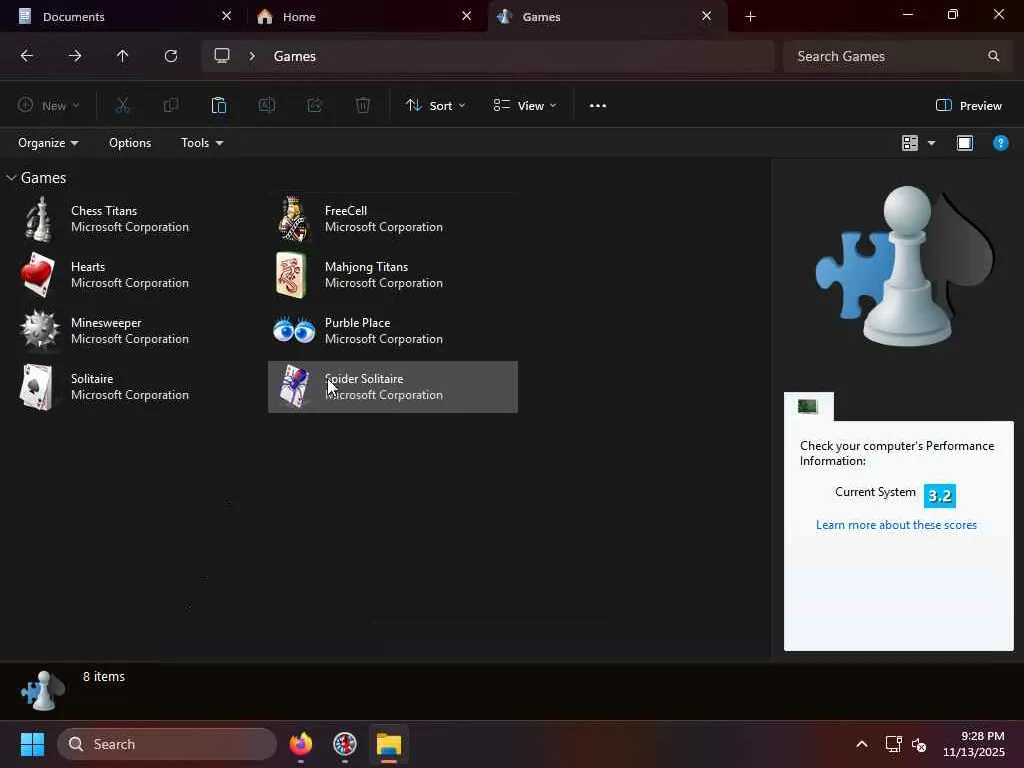Click the Options menu item
This screenshot has height=768, width=1024.
pyautogui.click(x=130, y=143)
